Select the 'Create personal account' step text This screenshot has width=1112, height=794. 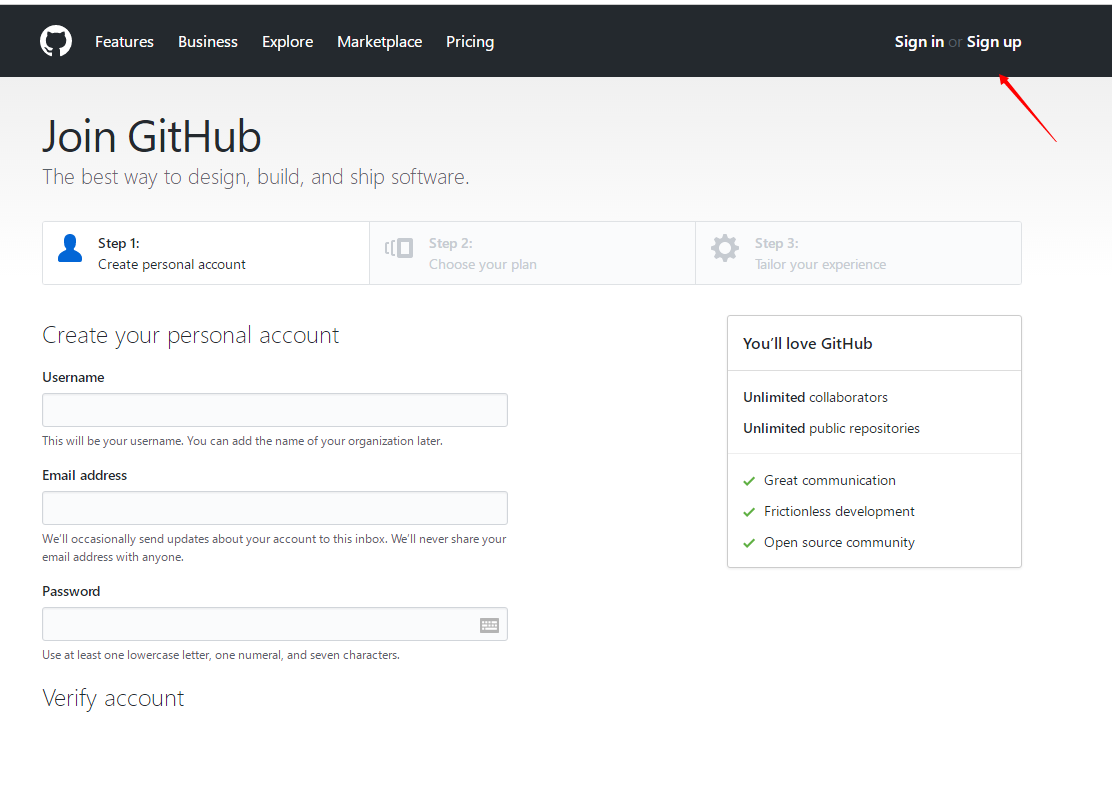click(172, 264)
